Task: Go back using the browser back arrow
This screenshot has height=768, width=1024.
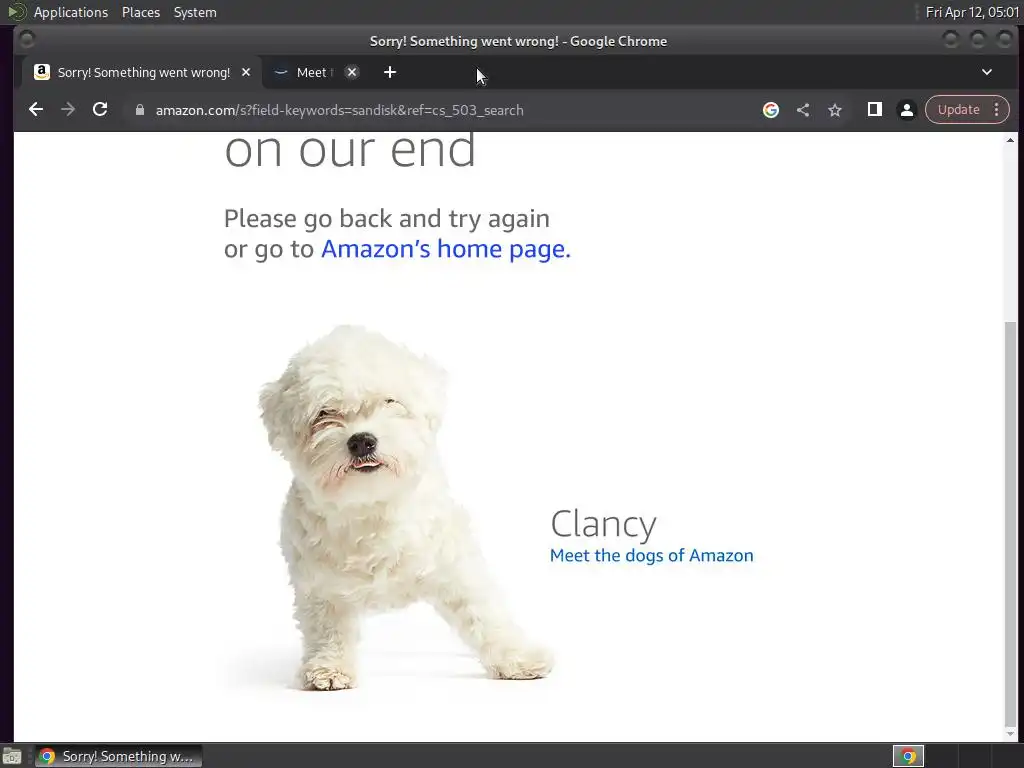Action: click(x=36, y=110)
